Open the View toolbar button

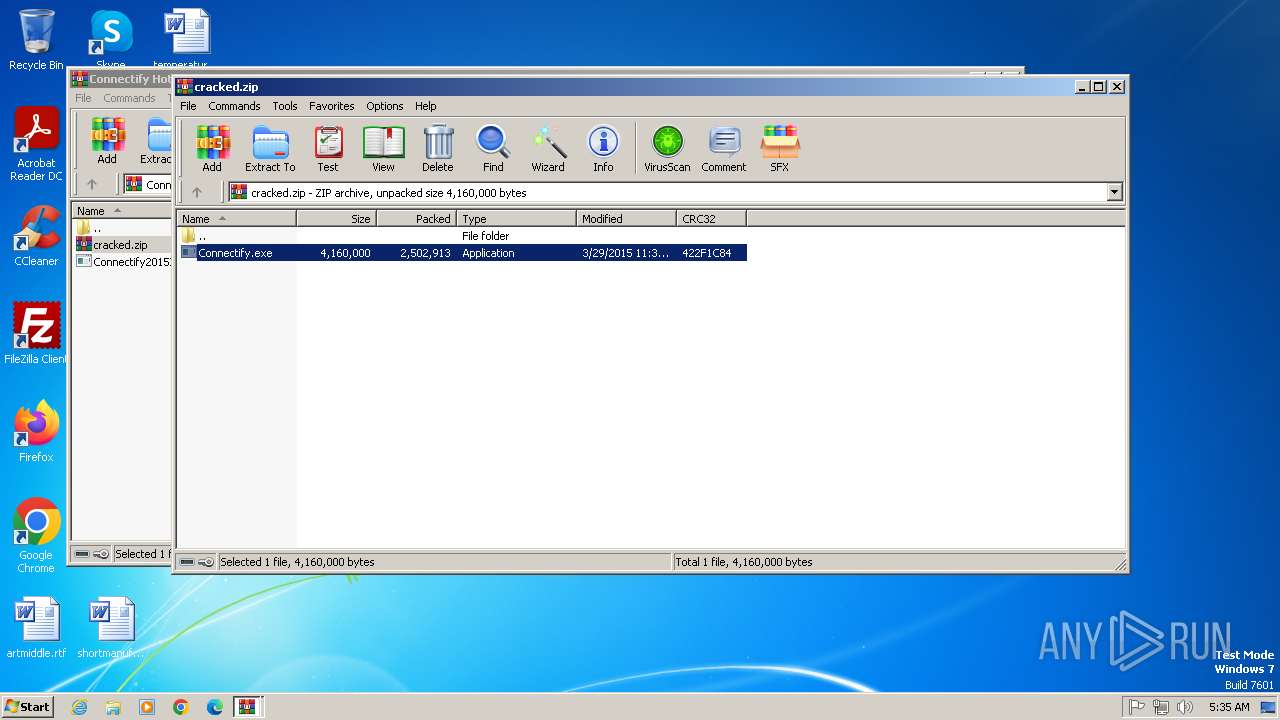pos(383,149)
